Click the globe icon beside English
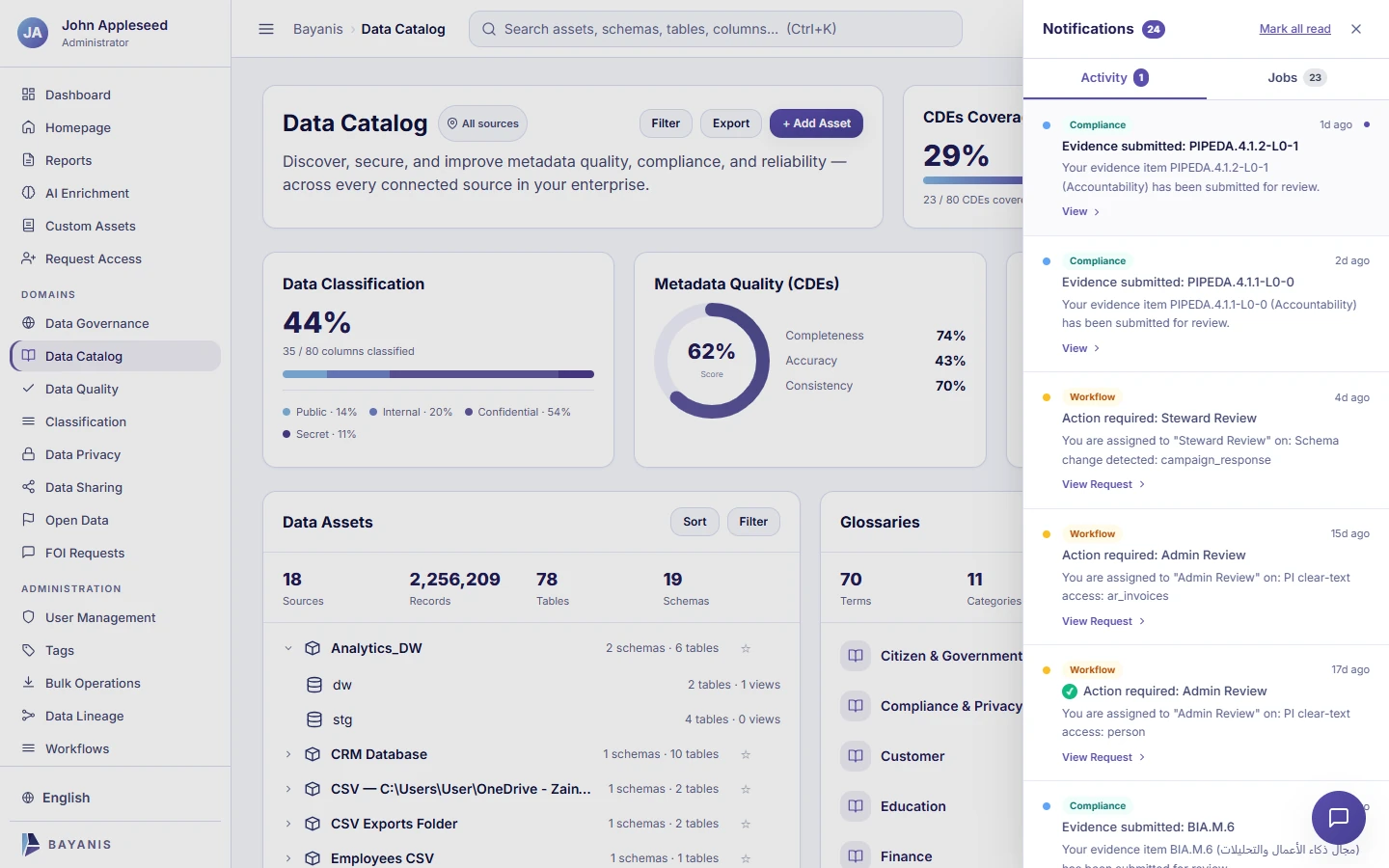Viewport: 1389px width, 868px height. 28,798
